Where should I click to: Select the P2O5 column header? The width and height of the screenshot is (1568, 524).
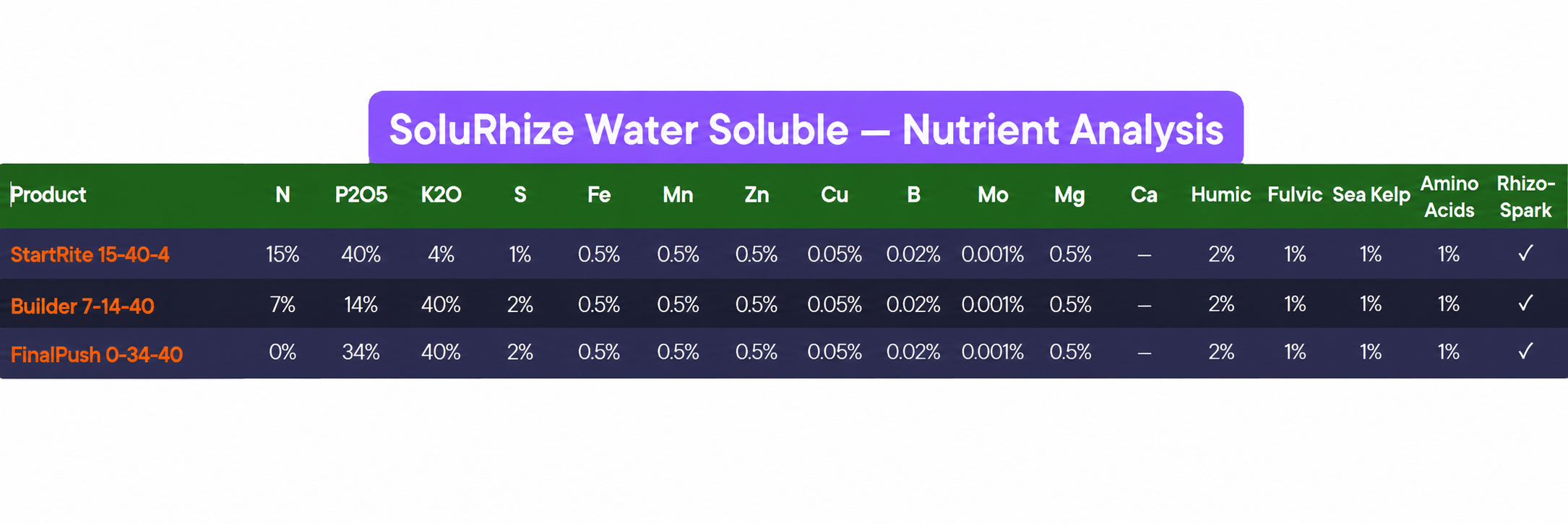pyautogui.click(x=361, y=194)
